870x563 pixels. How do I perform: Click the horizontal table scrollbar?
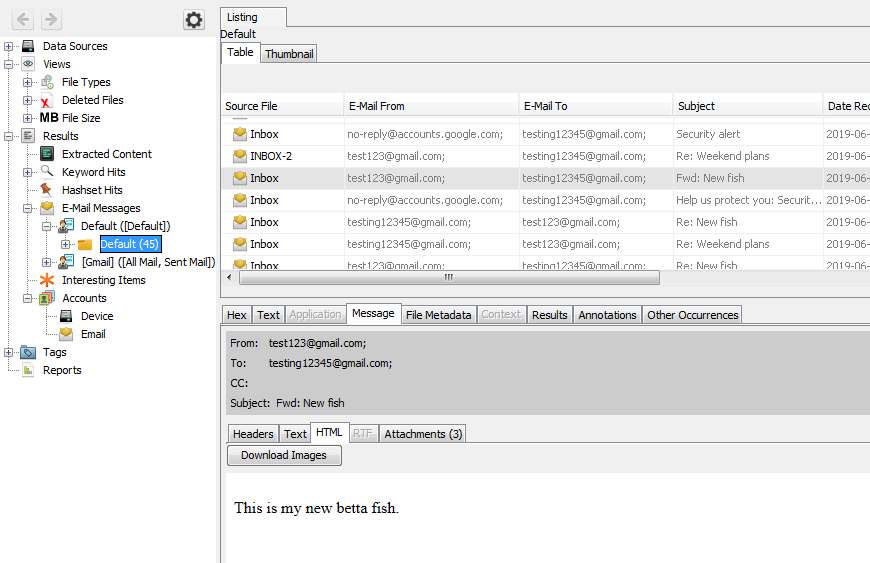click(x=447, y=278)
